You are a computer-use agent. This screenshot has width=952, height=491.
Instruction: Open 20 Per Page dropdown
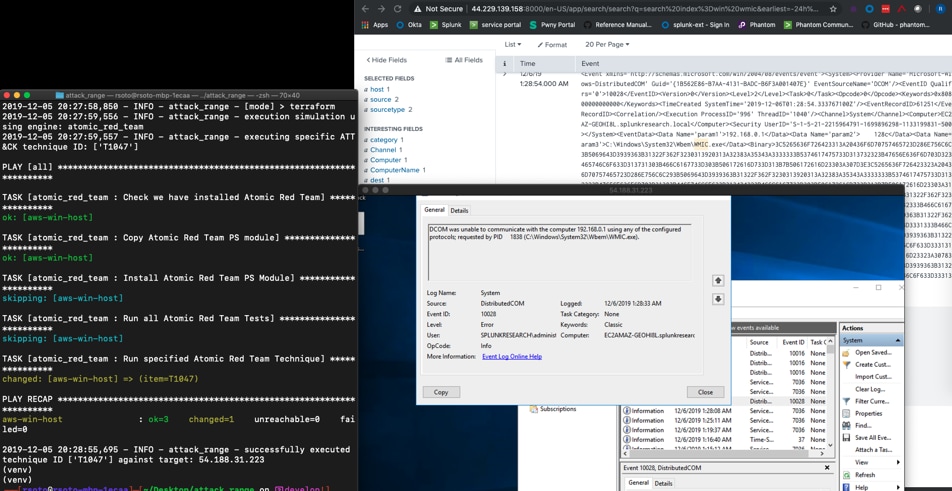pos(607,44)
